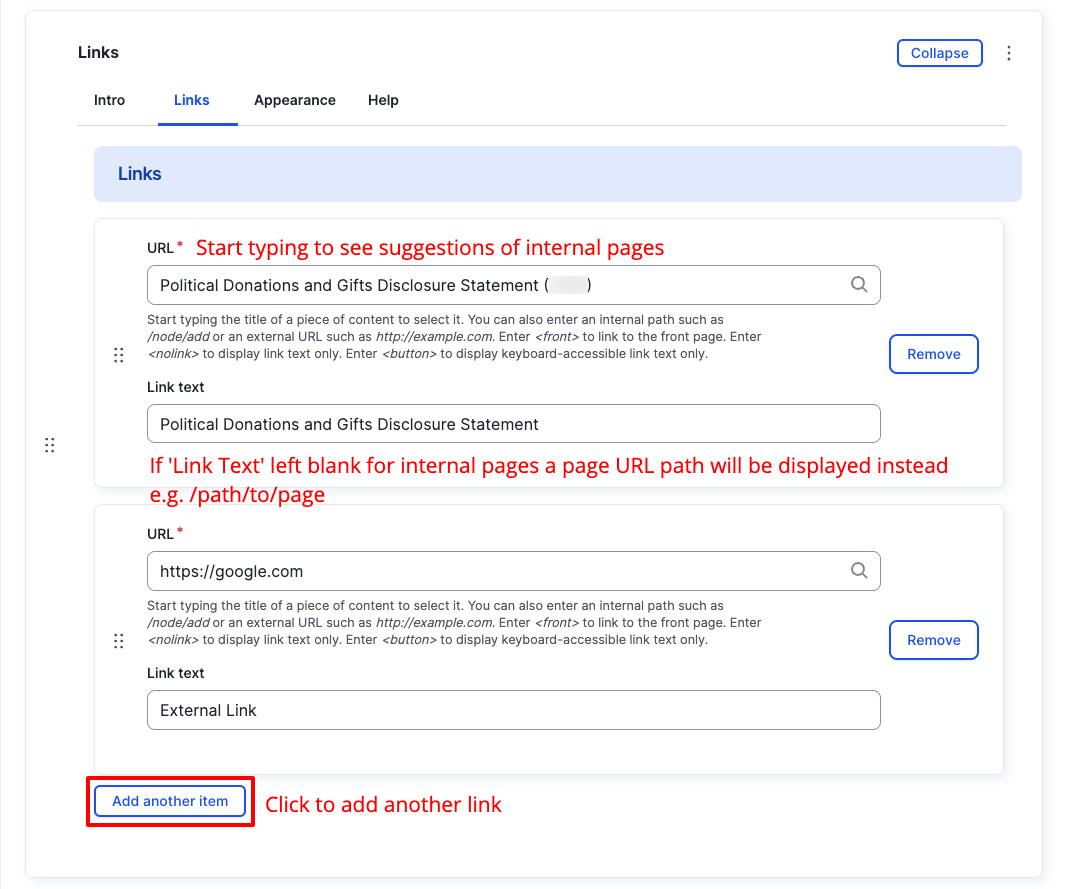Switch to the Intro tab

pyautogui.click(x=108, y=100)
